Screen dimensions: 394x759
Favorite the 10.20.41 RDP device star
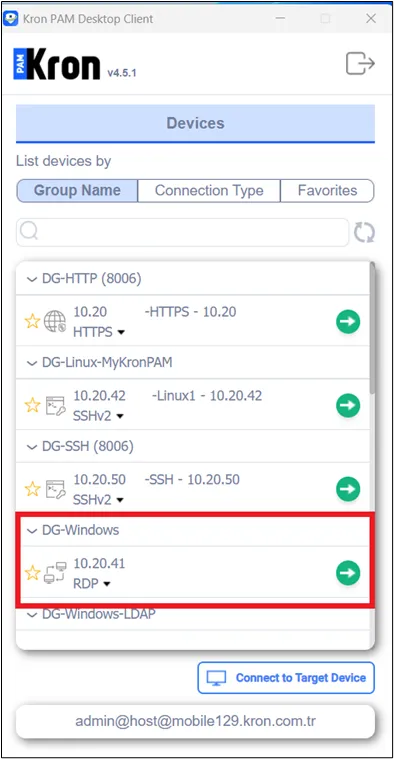pos(32,573)
